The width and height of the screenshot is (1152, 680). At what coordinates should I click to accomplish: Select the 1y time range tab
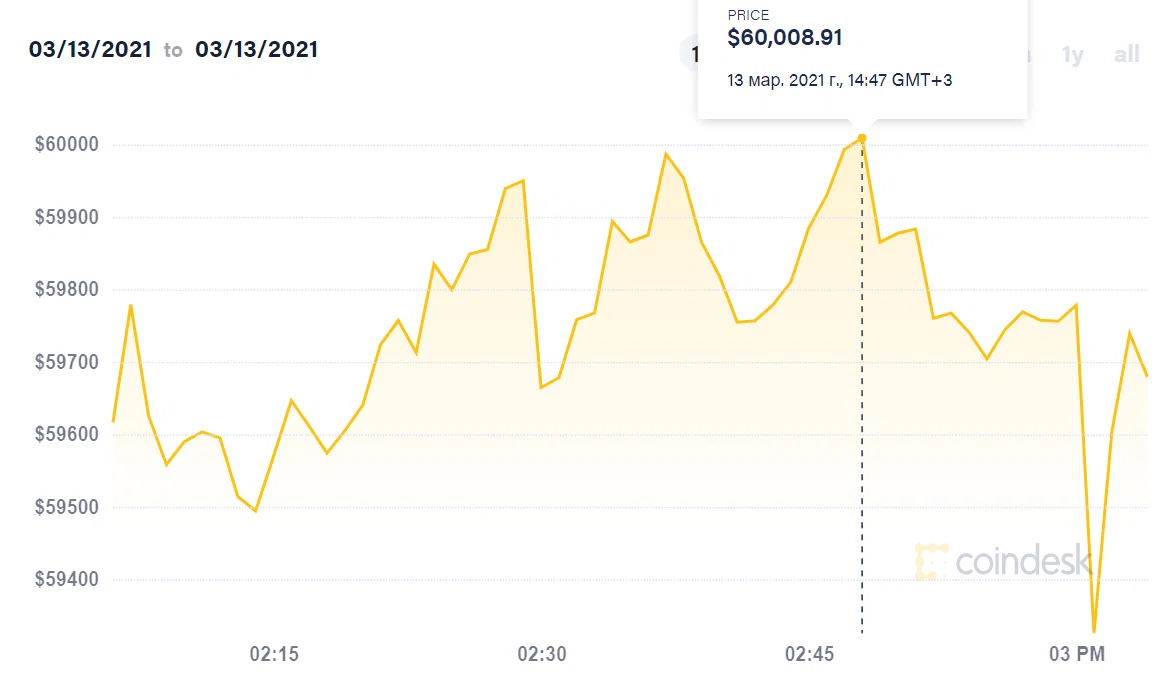(x=1072, y=54)
